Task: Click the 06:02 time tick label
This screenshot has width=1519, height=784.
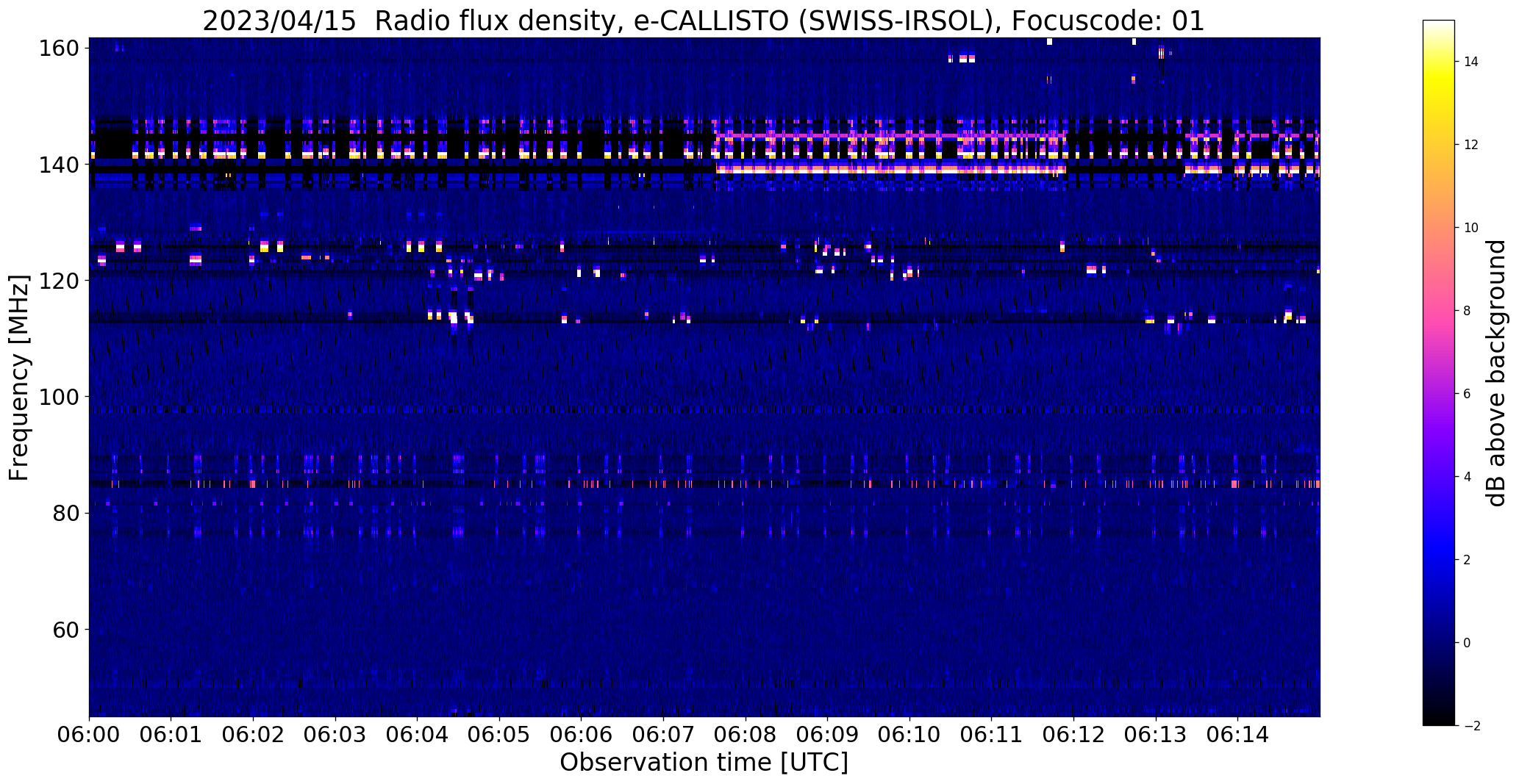Action: pos(253,734)
